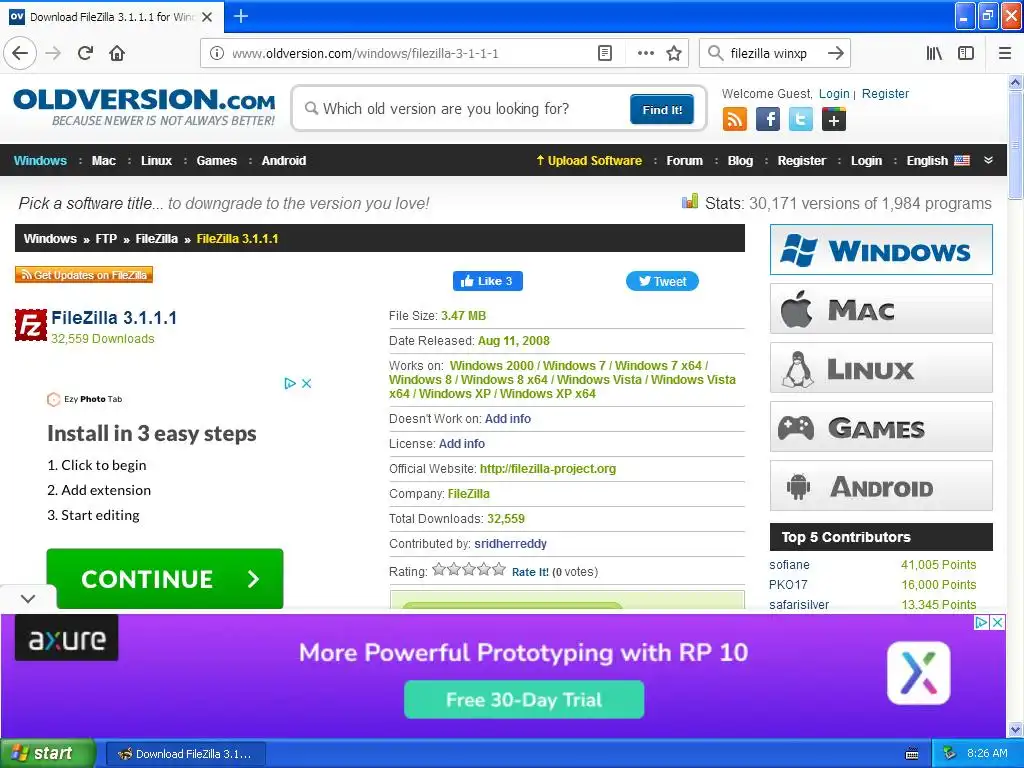Toggle reader view in address bar

coord(605,53)
